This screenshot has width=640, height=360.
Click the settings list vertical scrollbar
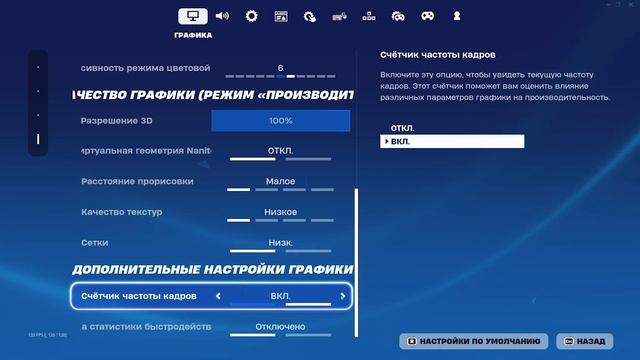pos(356,262)
